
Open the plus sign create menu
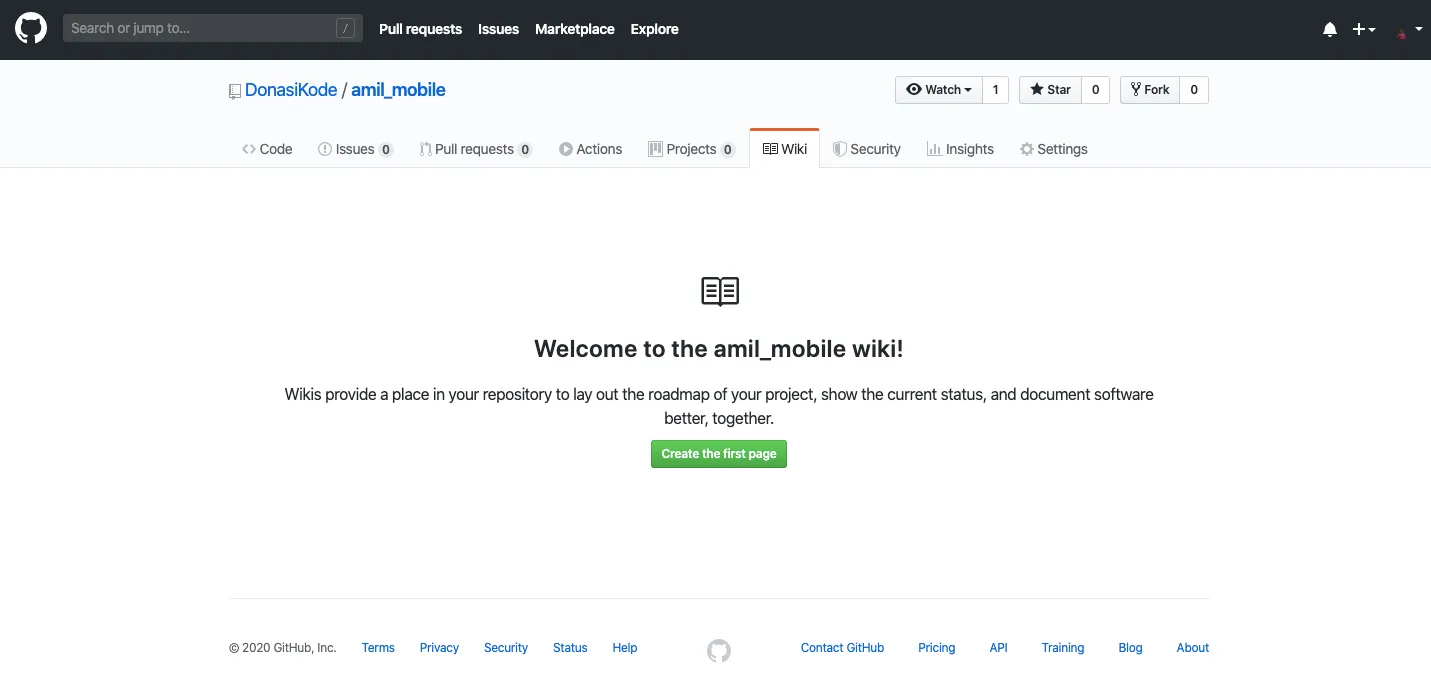pyautogui.click(x=1362, y=28)
